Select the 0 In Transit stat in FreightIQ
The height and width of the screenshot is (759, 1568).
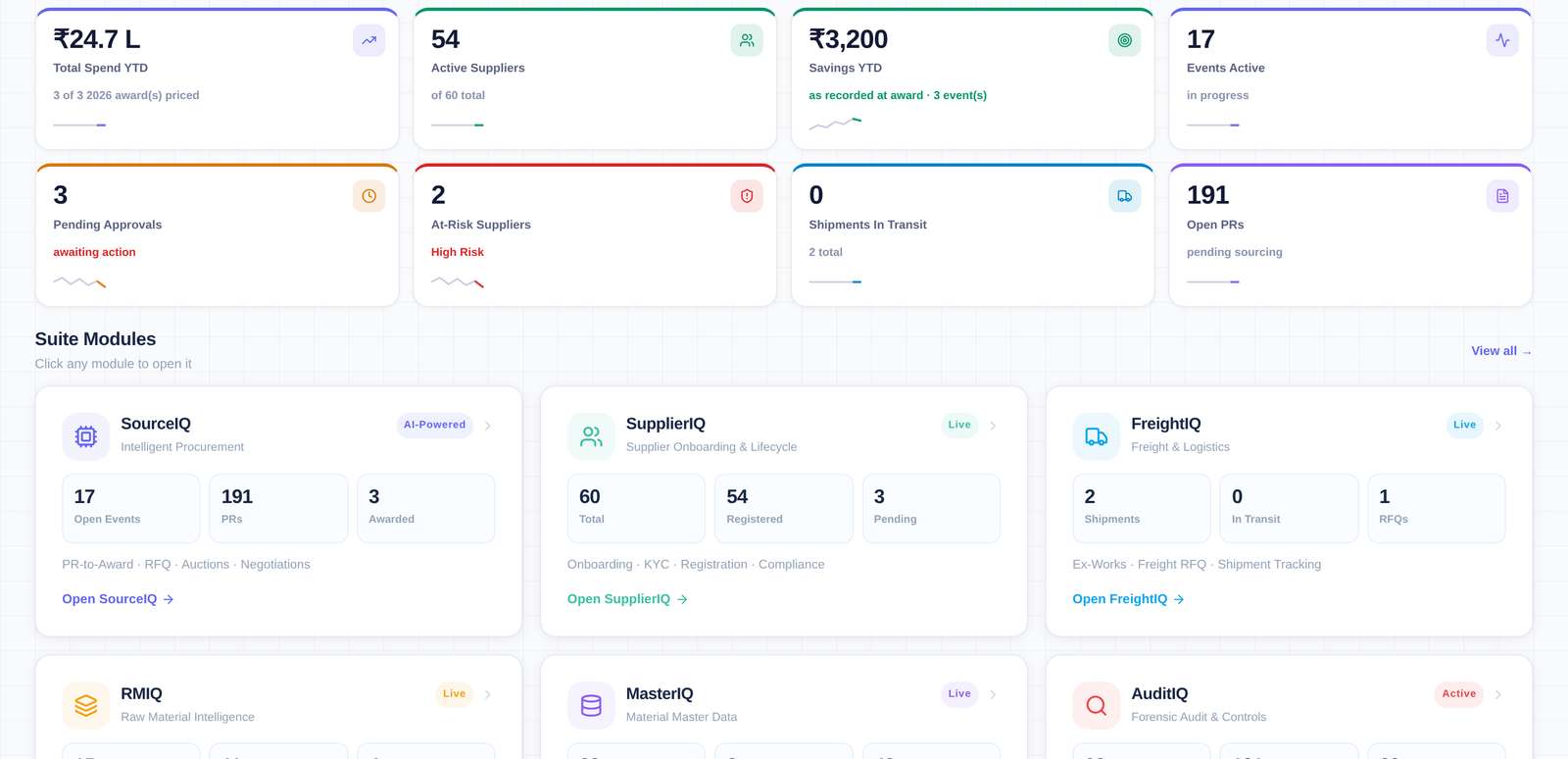pos(1289,508)
